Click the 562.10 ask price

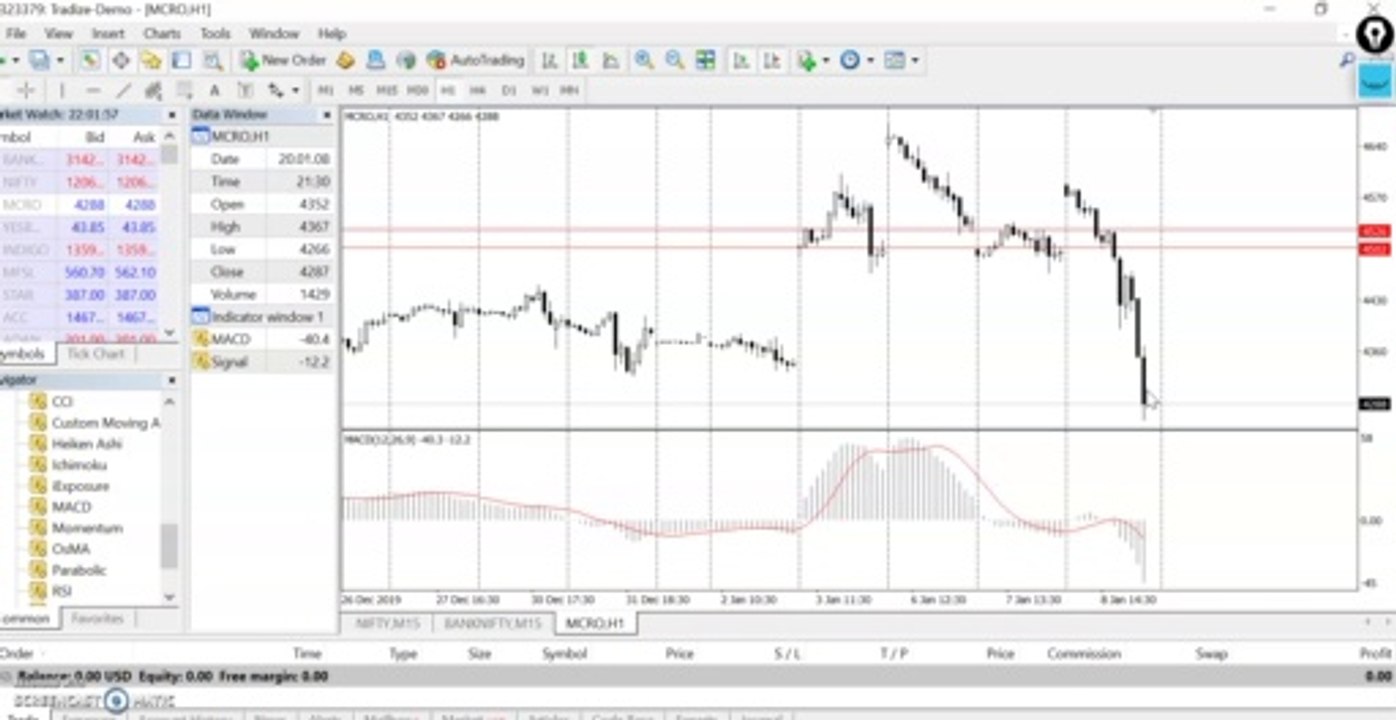pyautogui.click(x=136, y=272)
